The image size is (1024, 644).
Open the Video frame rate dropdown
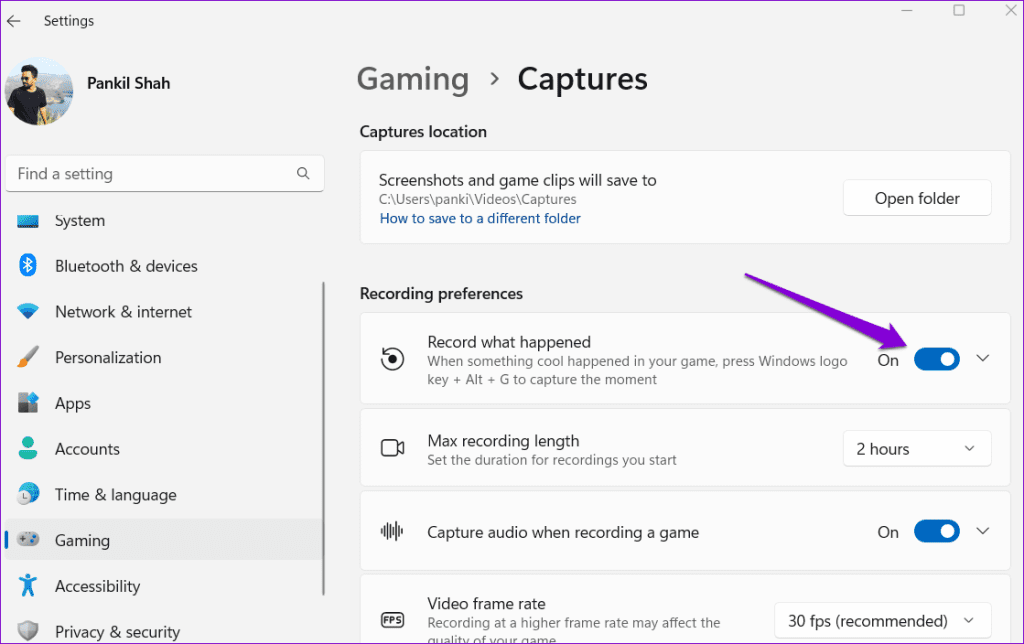(882, 621)
